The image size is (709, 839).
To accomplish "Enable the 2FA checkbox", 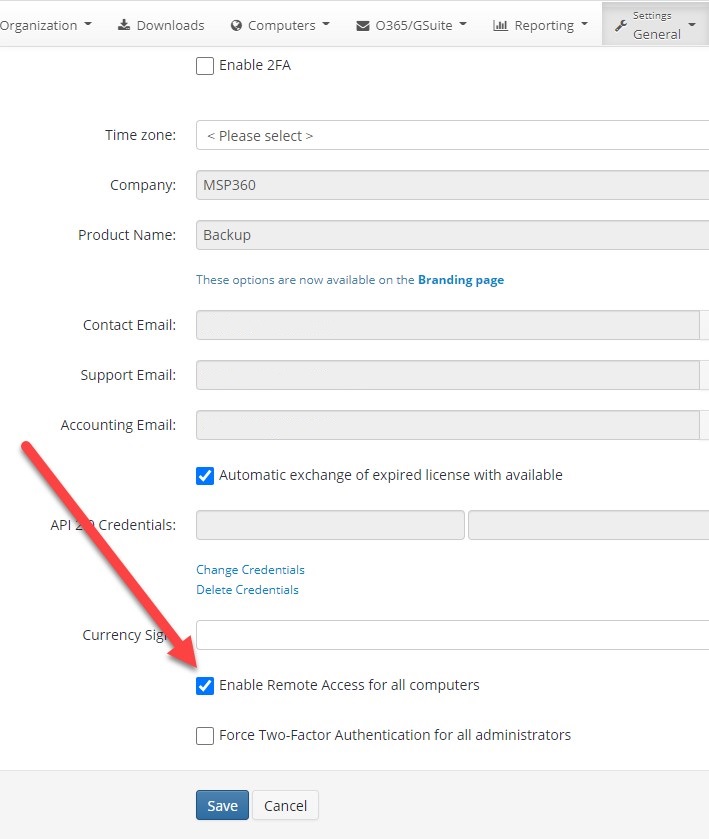I will 205,66.
